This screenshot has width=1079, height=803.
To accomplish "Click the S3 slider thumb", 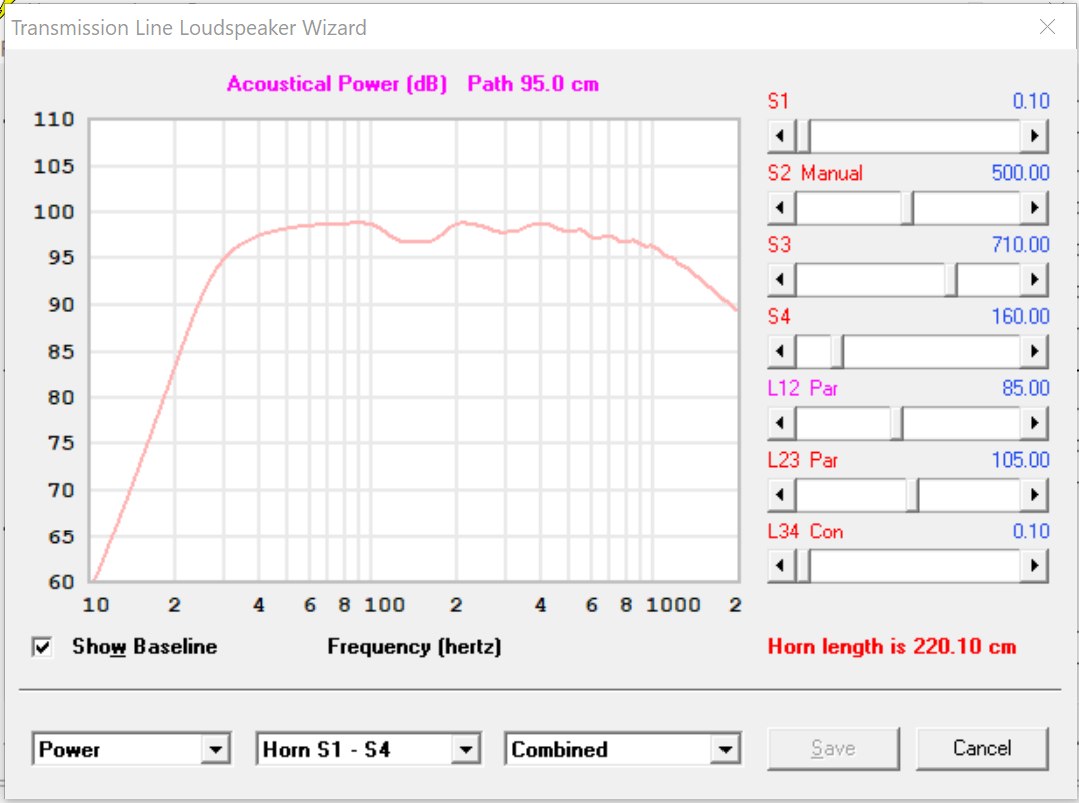I will click(x=951, y=279).
